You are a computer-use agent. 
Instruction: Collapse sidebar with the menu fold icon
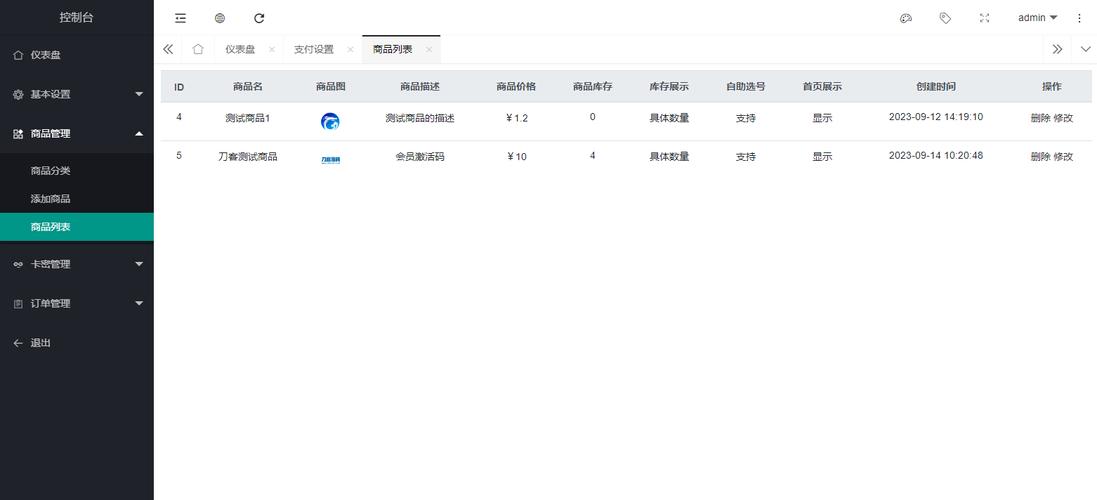pos(181,18)
